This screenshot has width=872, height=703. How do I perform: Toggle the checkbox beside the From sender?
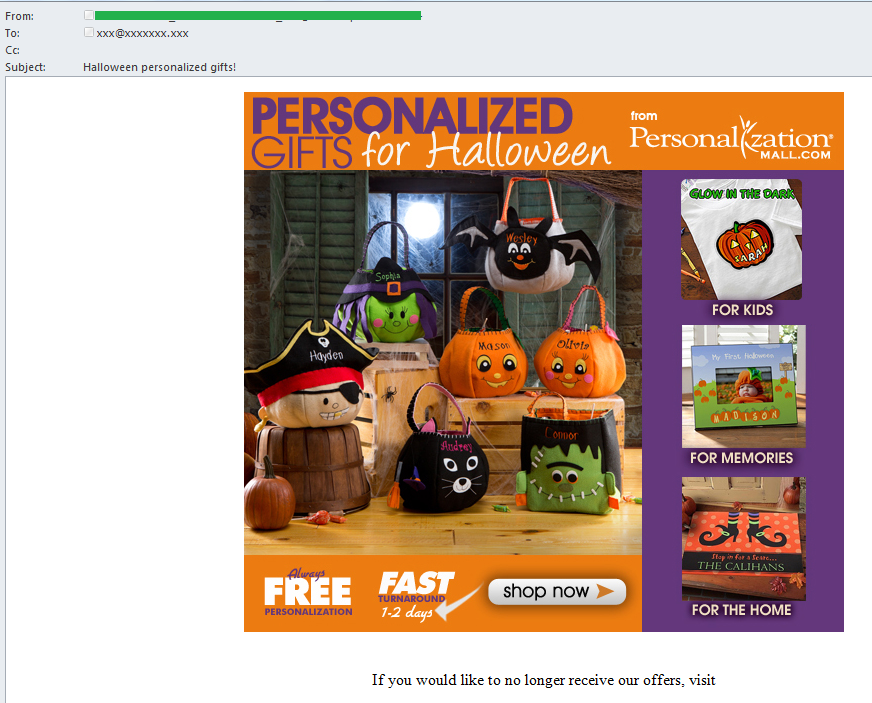pyautogui.click(x=89, y=15)
